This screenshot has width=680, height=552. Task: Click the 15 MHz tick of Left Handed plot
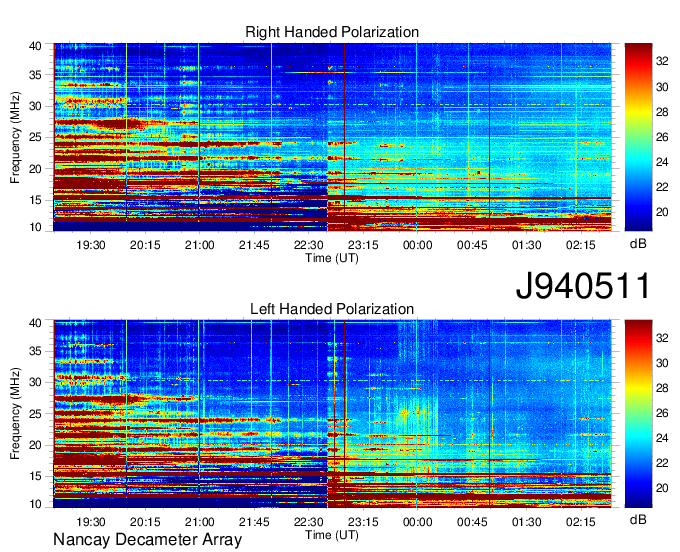pyautogui.click(x=36, y=477)
